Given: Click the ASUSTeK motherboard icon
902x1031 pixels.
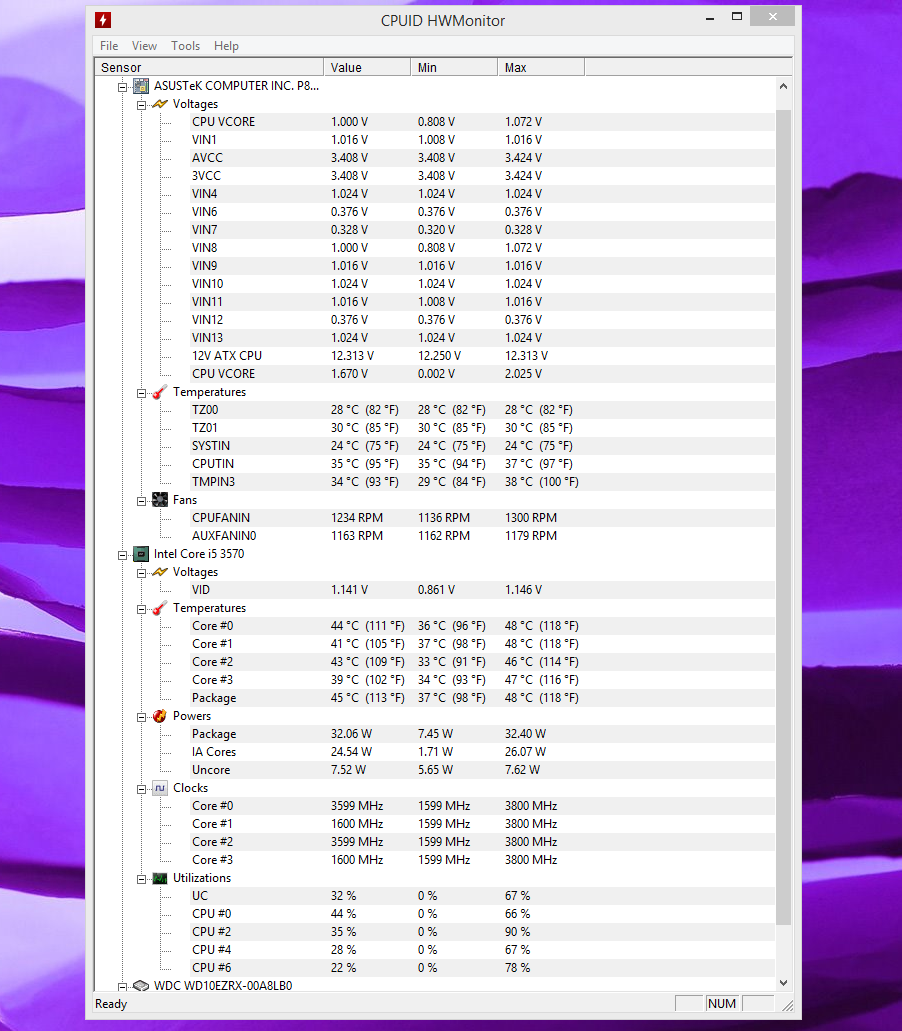Looking at the screenshot, I should click(141, 85).
